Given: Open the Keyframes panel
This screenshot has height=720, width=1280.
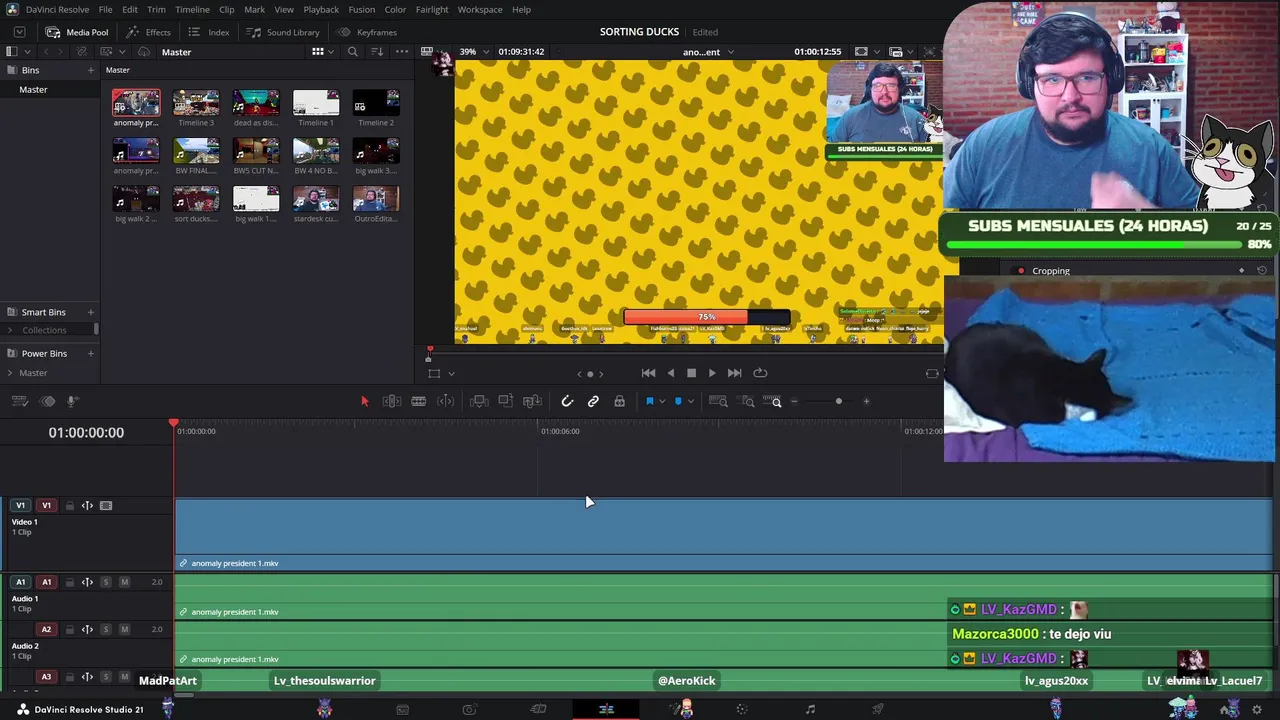Looking at the screenshot, I should 367,32.
